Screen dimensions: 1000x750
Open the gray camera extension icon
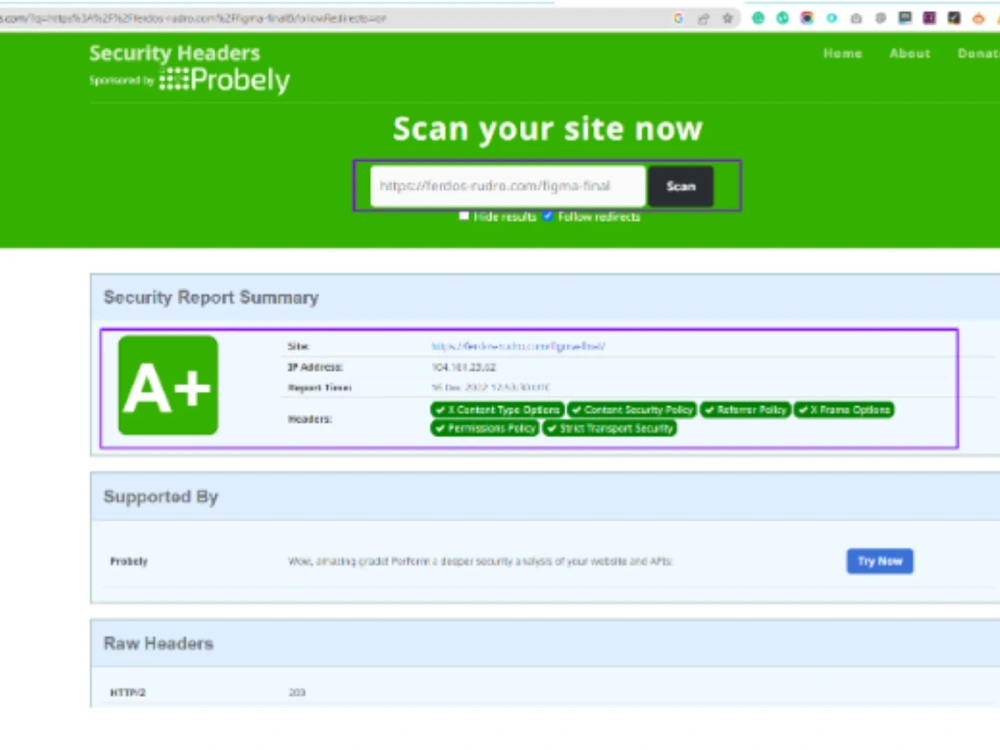[x=857, y=18]
